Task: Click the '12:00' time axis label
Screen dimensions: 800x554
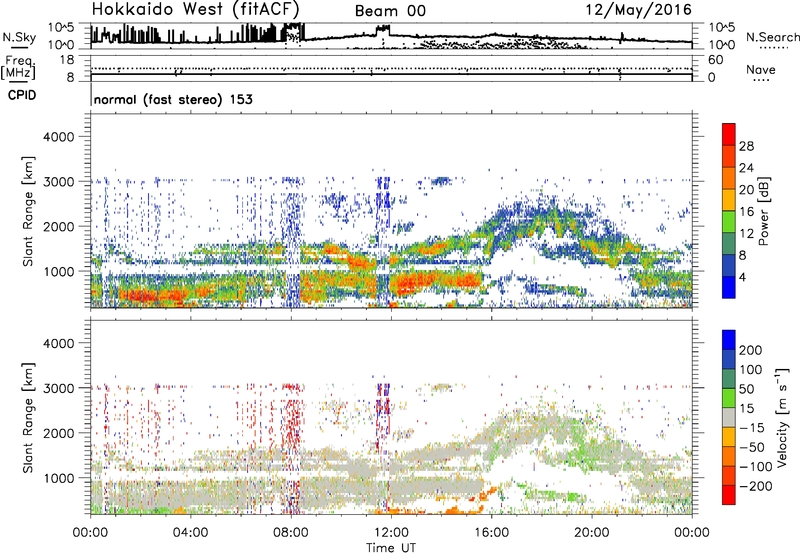Action: (x=391, y=533)
